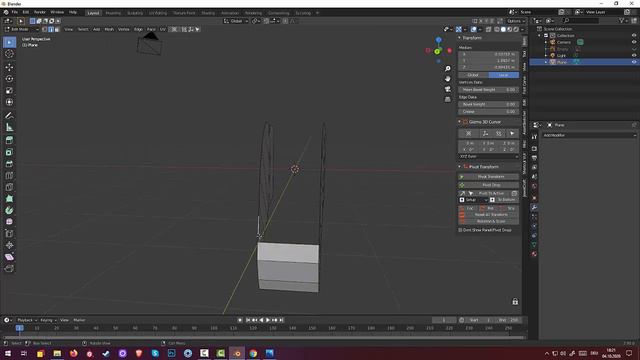This screenshot has width=640, height=360.
Task: Select the Annotate tool
Action: (9, 116)
